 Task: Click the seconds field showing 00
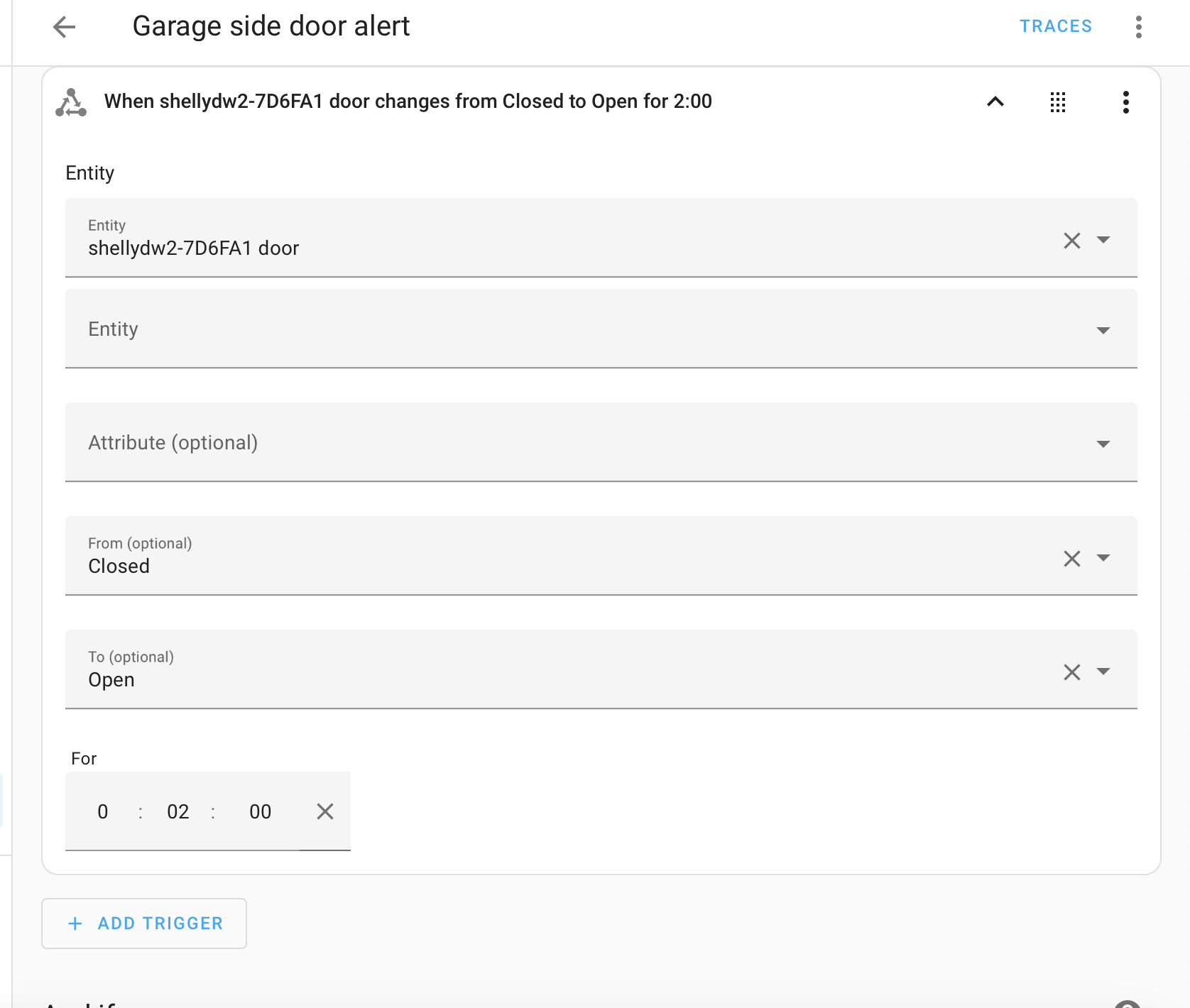click(260, 811)
